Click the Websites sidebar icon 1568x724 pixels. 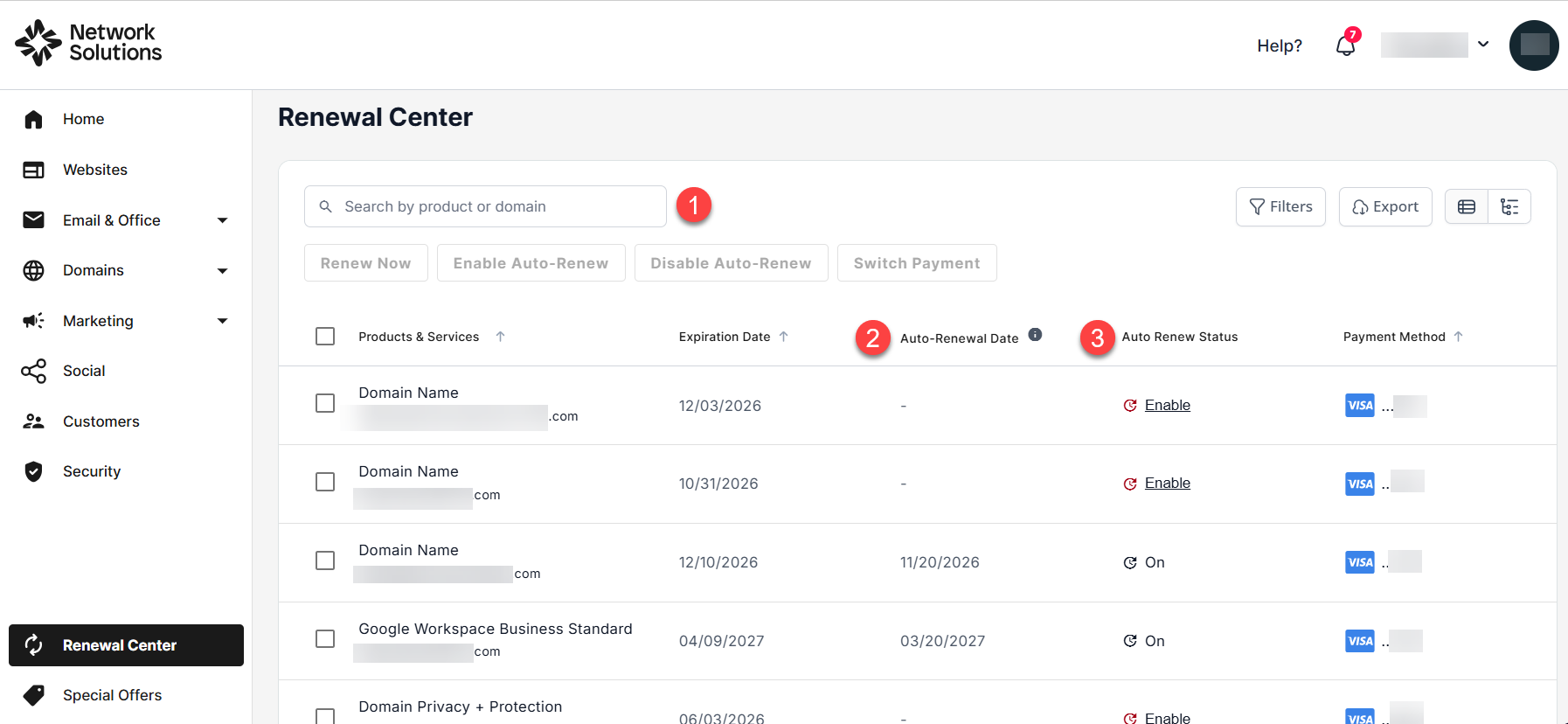pyautogui.click(x=33, y=170)
